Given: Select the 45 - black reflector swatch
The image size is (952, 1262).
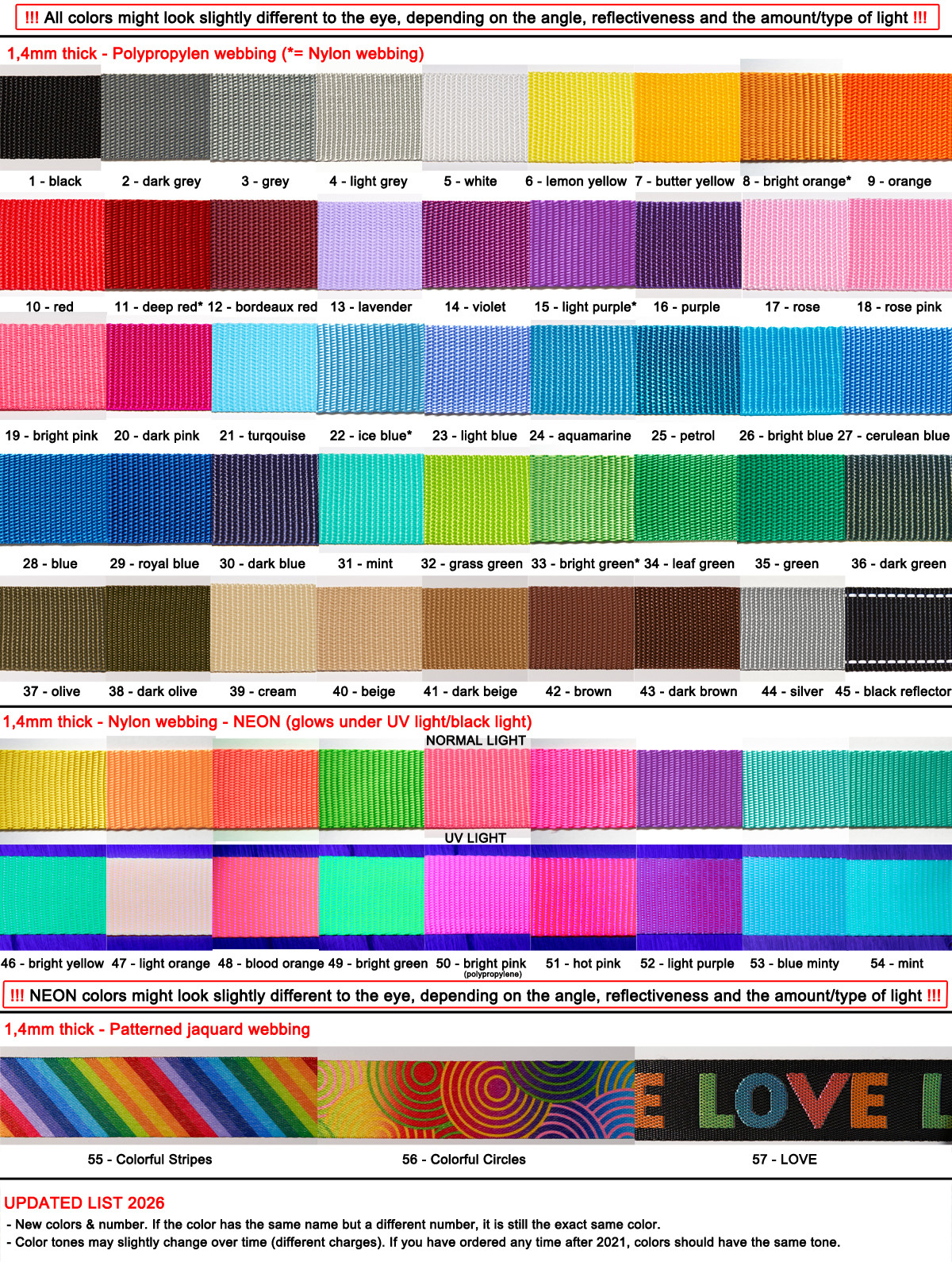Looking at the screenshot, I should 899,629.
